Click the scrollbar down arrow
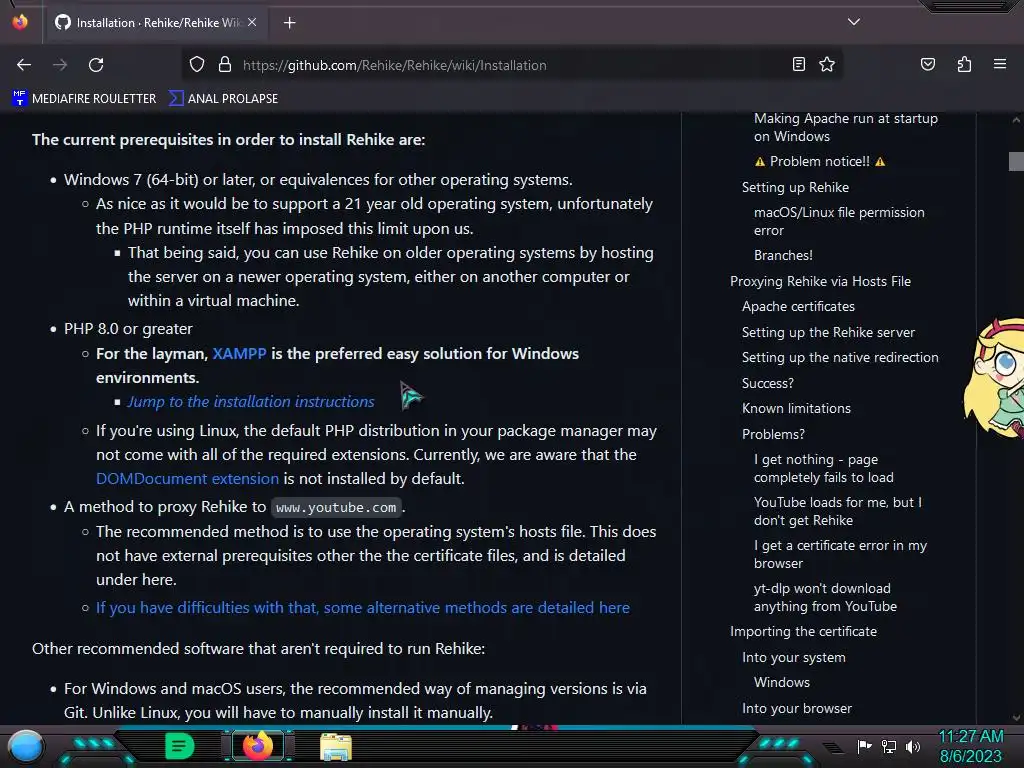This screenshot has width=1024, height=768. point(1016,717)
